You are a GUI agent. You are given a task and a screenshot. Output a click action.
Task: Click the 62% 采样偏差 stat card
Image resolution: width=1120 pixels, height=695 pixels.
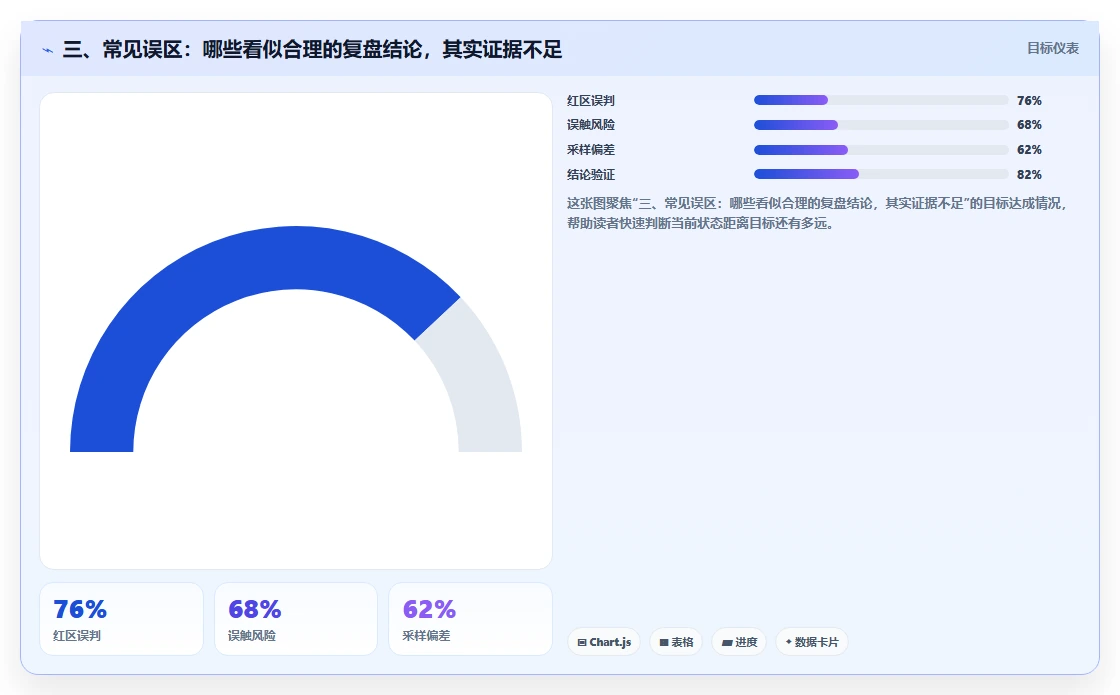pyautogui.click(x=470, y=619)
